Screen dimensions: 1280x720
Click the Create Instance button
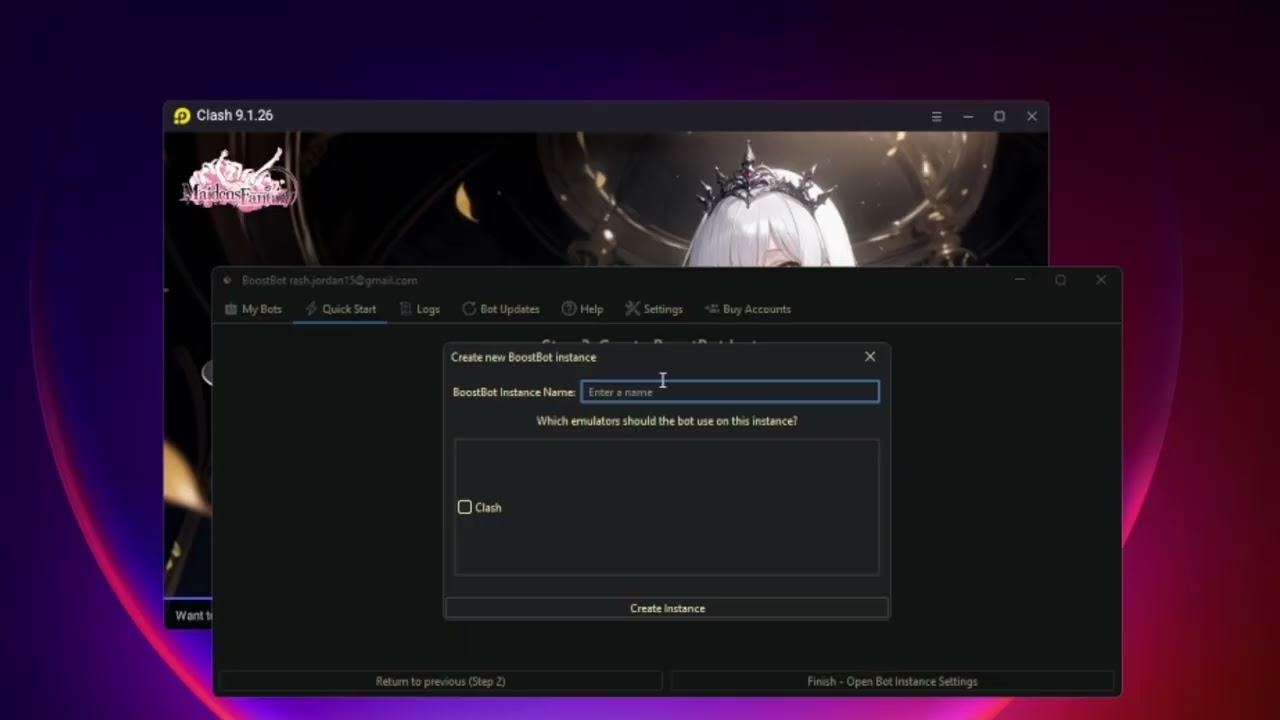coord(667,608)
